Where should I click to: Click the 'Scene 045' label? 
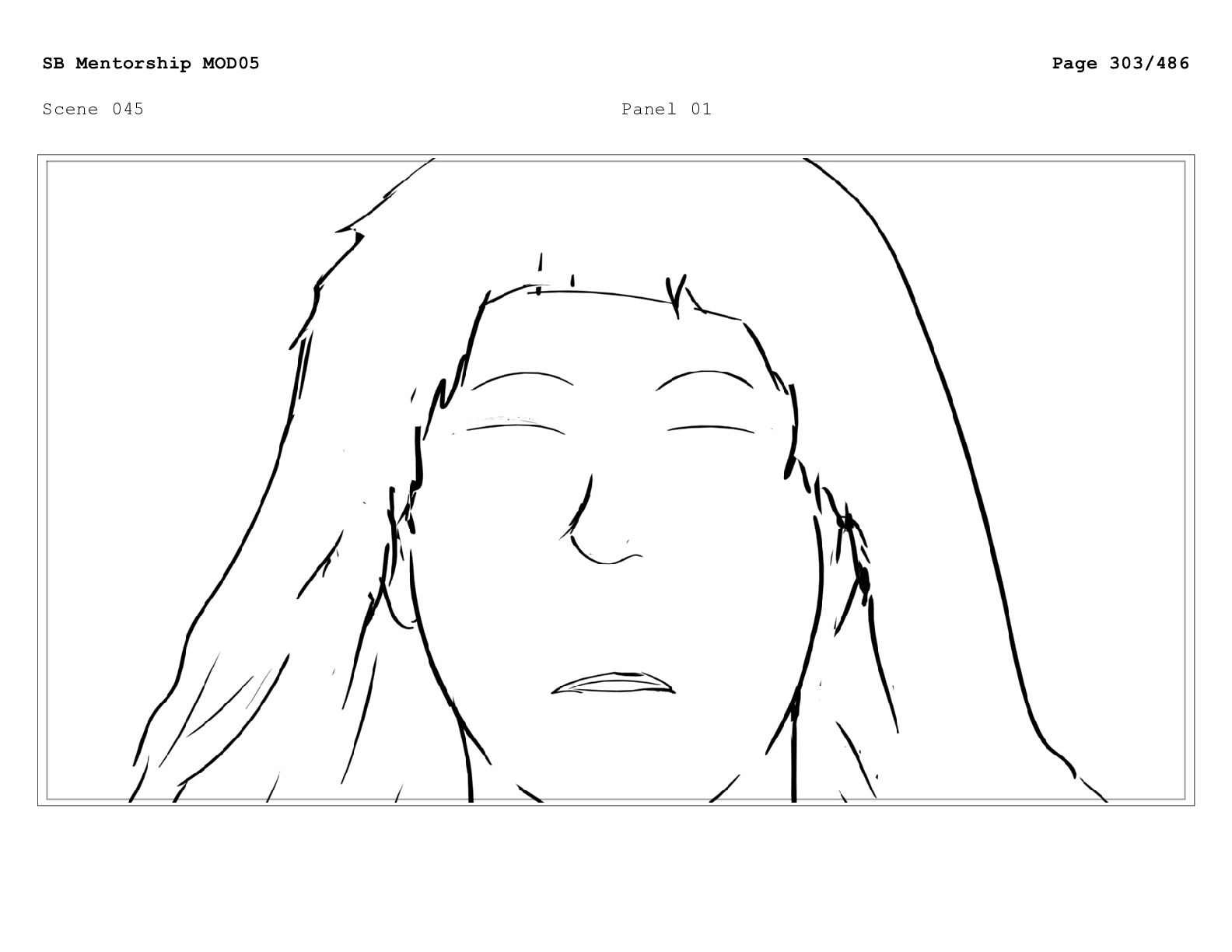coord(93,109)
